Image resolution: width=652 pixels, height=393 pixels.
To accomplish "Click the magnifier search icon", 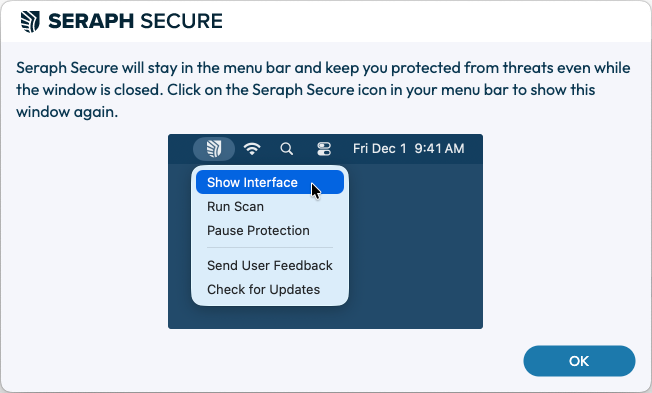I will point(286,148).
